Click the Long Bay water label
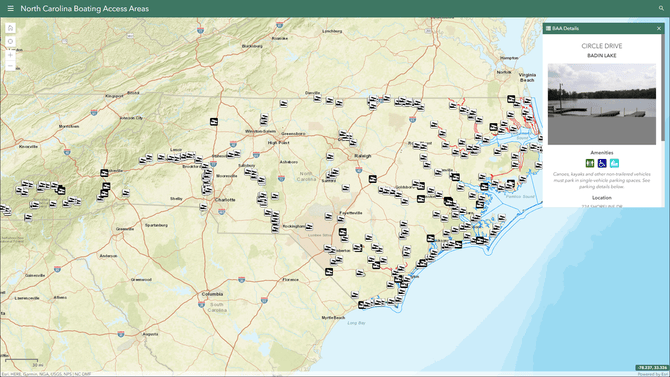The height and width of the screenshot is (377, 670). [356, 323]
